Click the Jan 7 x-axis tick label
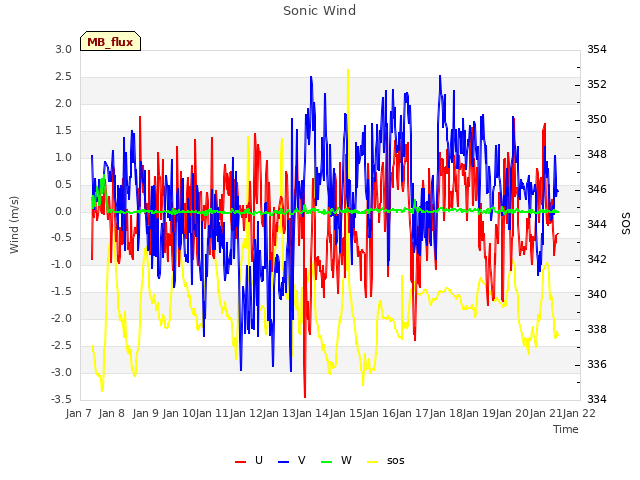Viewport: 640px width, 480px height. [x=78, y=413]
